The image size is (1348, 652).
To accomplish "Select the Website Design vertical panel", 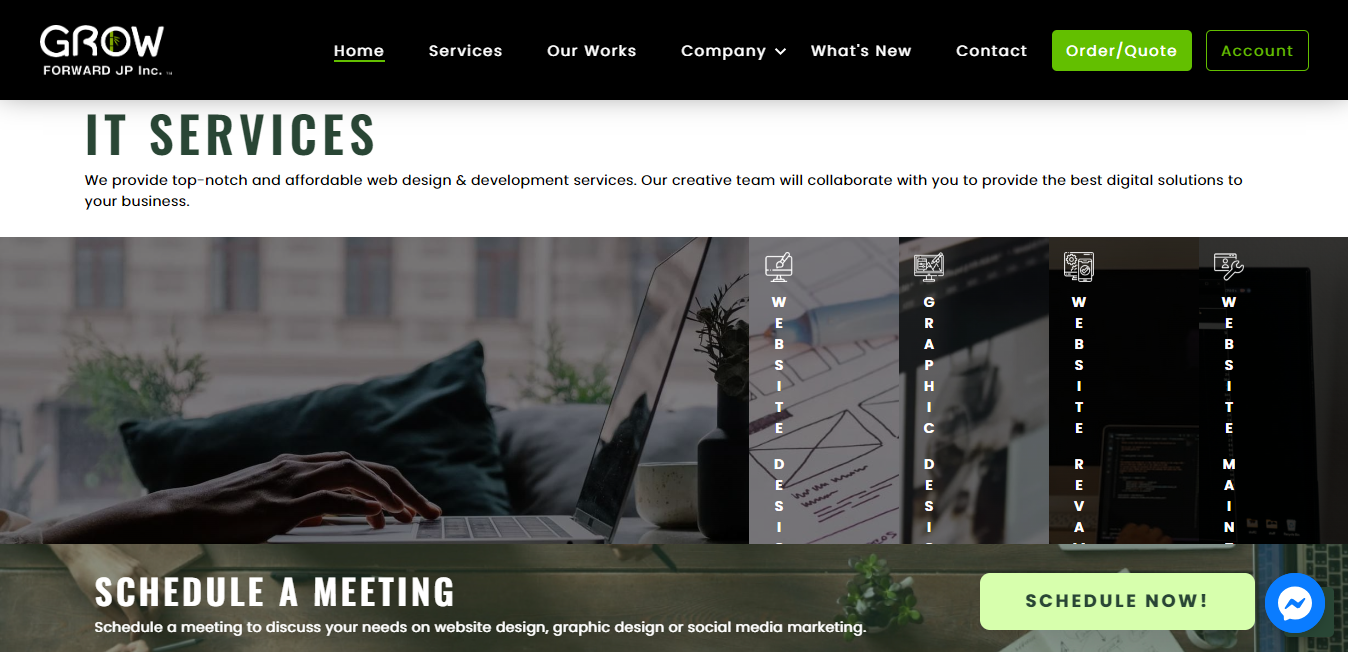I will click(x=824, y=391).
